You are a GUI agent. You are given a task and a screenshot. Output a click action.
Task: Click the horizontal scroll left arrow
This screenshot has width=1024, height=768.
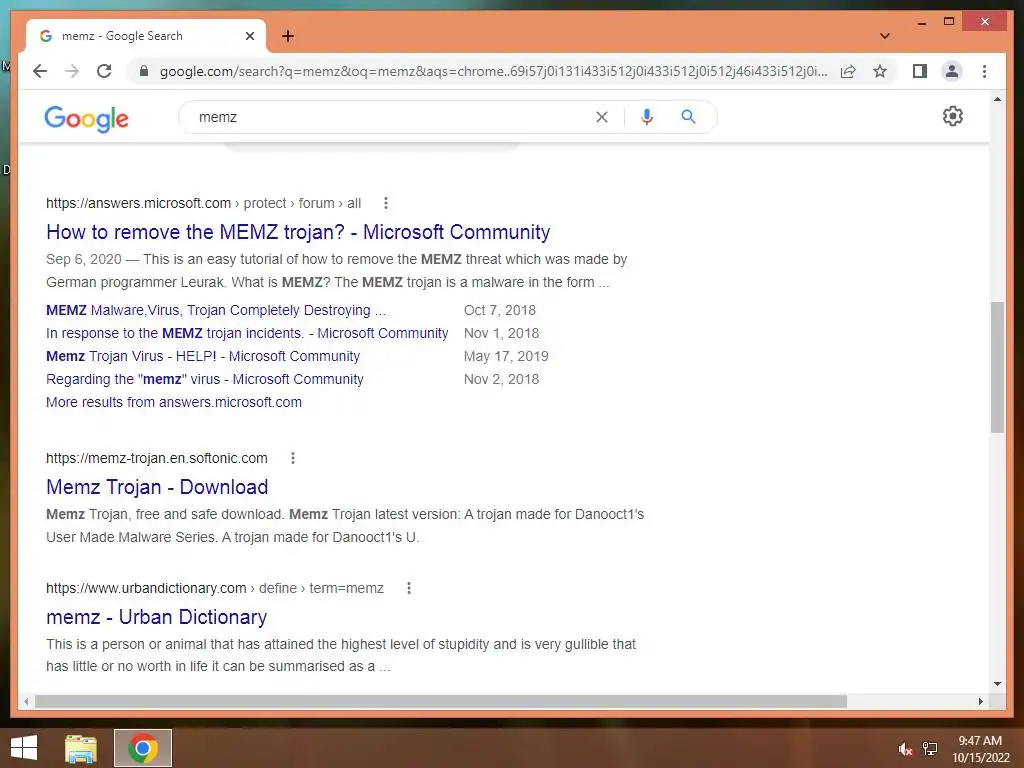(25, 701)
